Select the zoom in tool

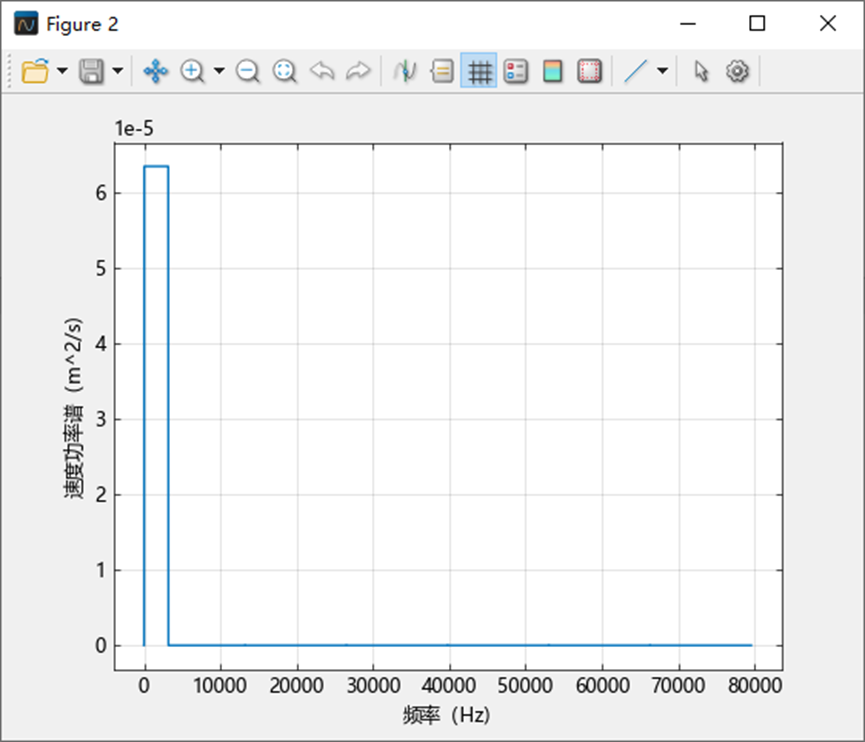193,71
